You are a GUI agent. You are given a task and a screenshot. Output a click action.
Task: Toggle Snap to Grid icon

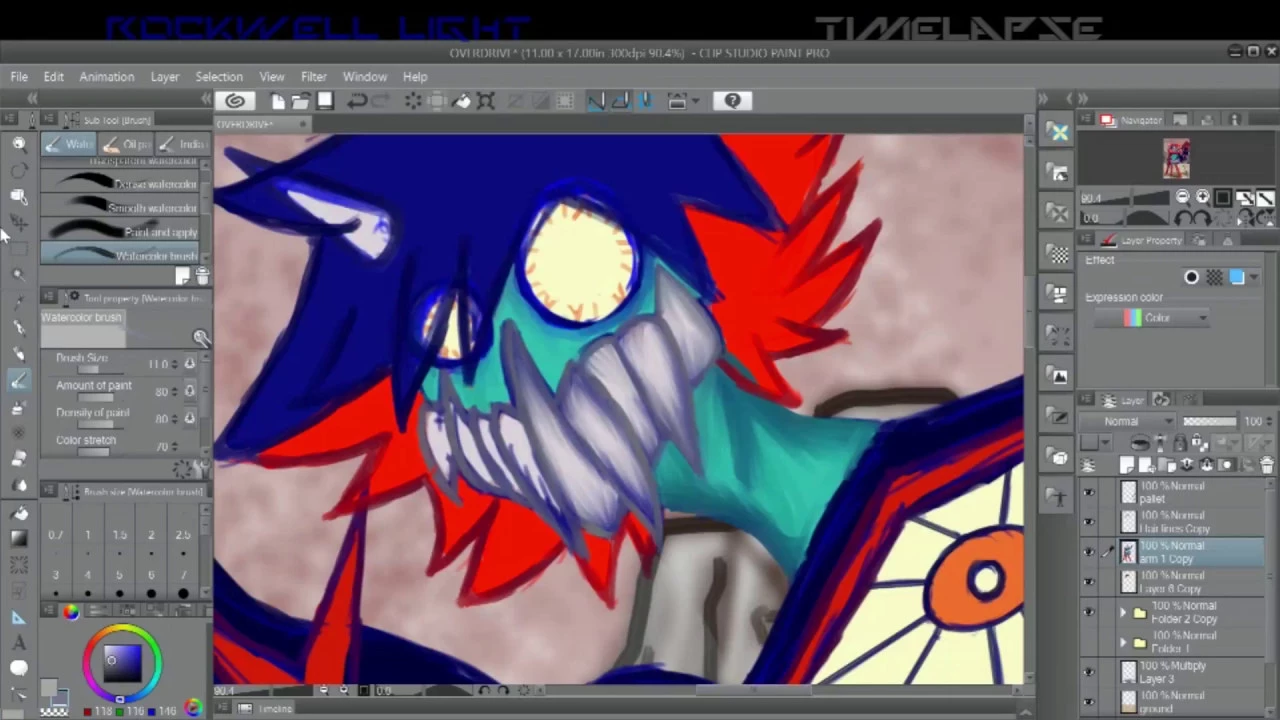(x=645, y=101)
